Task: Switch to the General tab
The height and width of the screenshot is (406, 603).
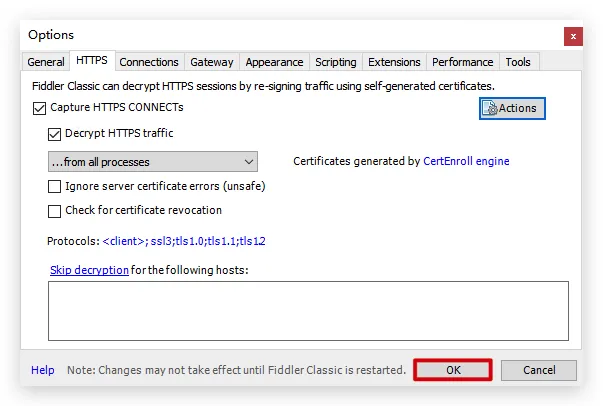Action: [46, 62]
